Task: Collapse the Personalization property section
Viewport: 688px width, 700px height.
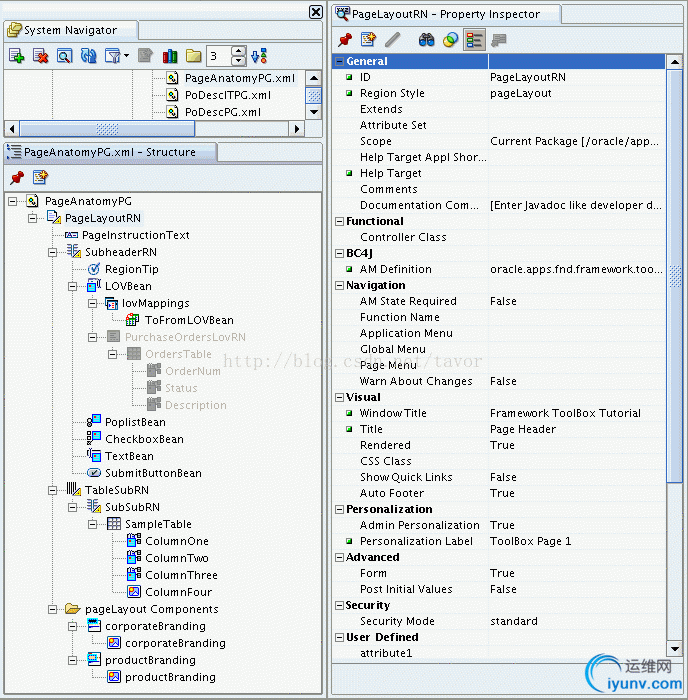Action: click(340, 509)
